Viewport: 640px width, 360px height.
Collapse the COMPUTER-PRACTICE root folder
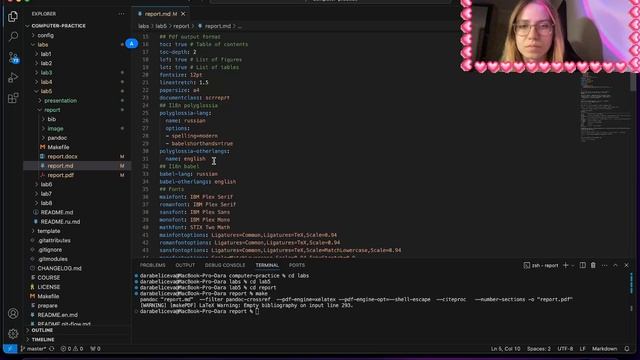(58, 26)
